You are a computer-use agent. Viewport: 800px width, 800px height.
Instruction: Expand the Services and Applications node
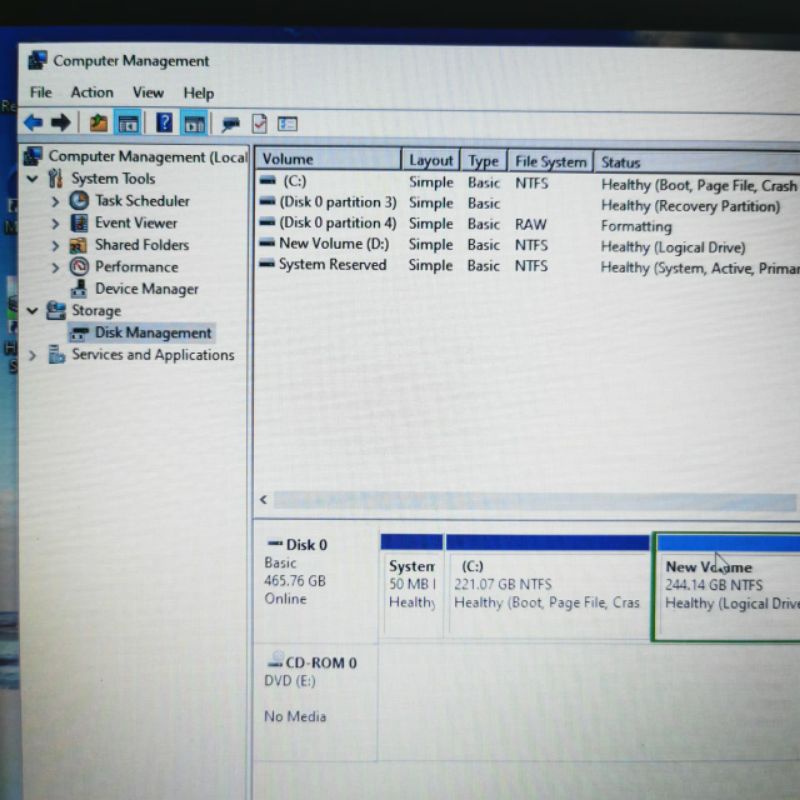[x=33, y=355]
